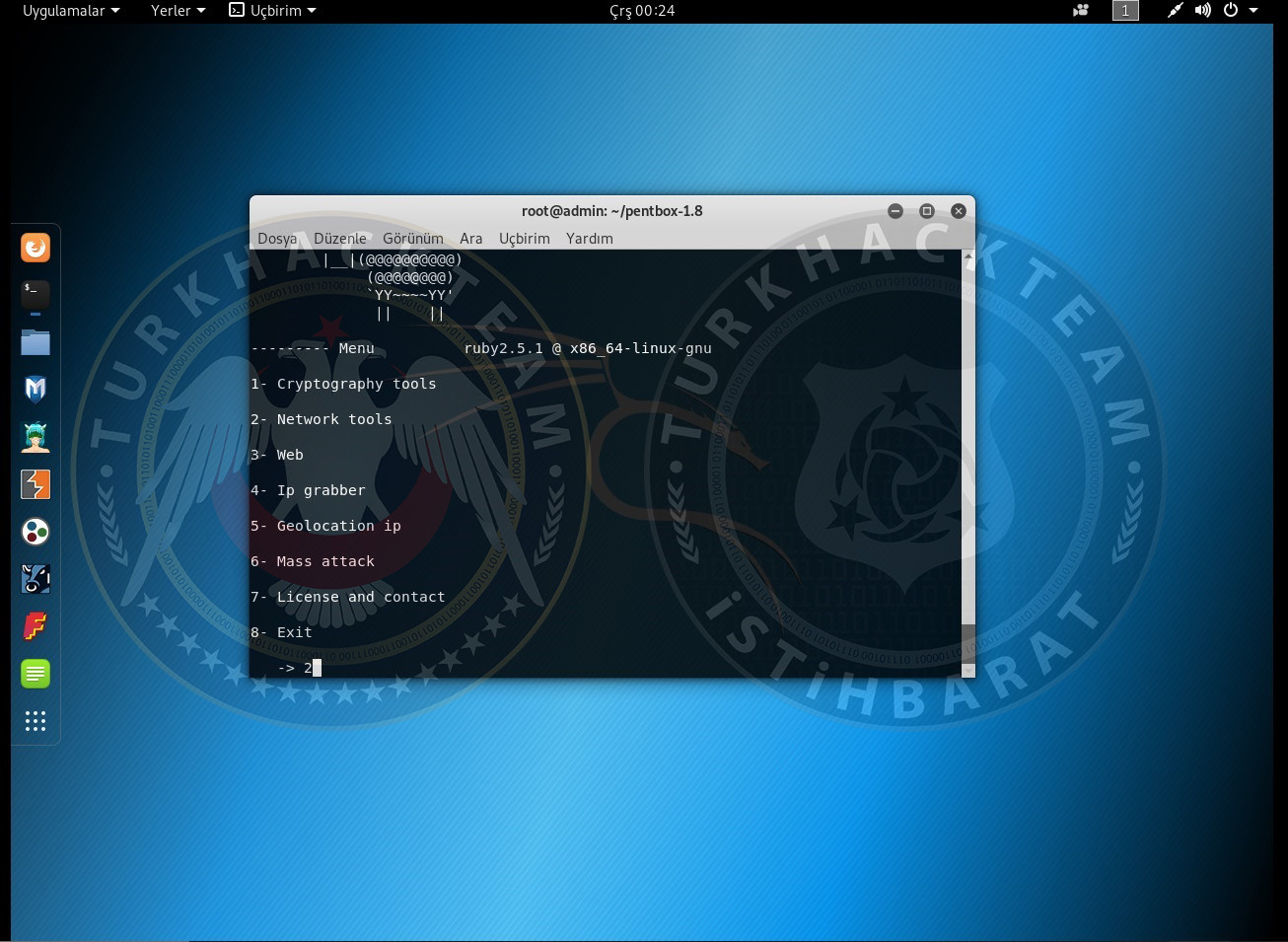Open the workspace indicator labeled 1

(1125, 11)
